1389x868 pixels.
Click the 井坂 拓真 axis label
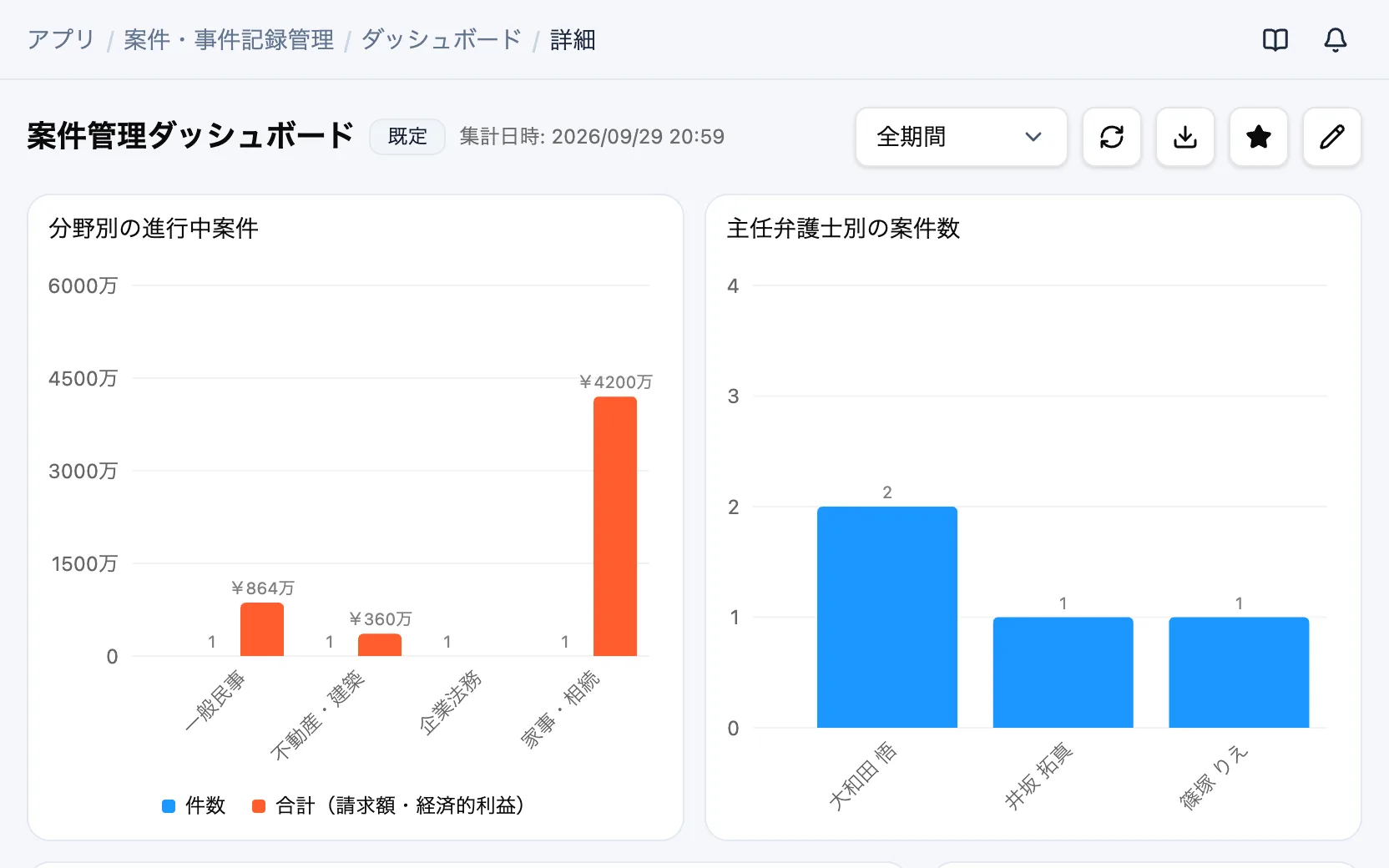[1038, 776]
